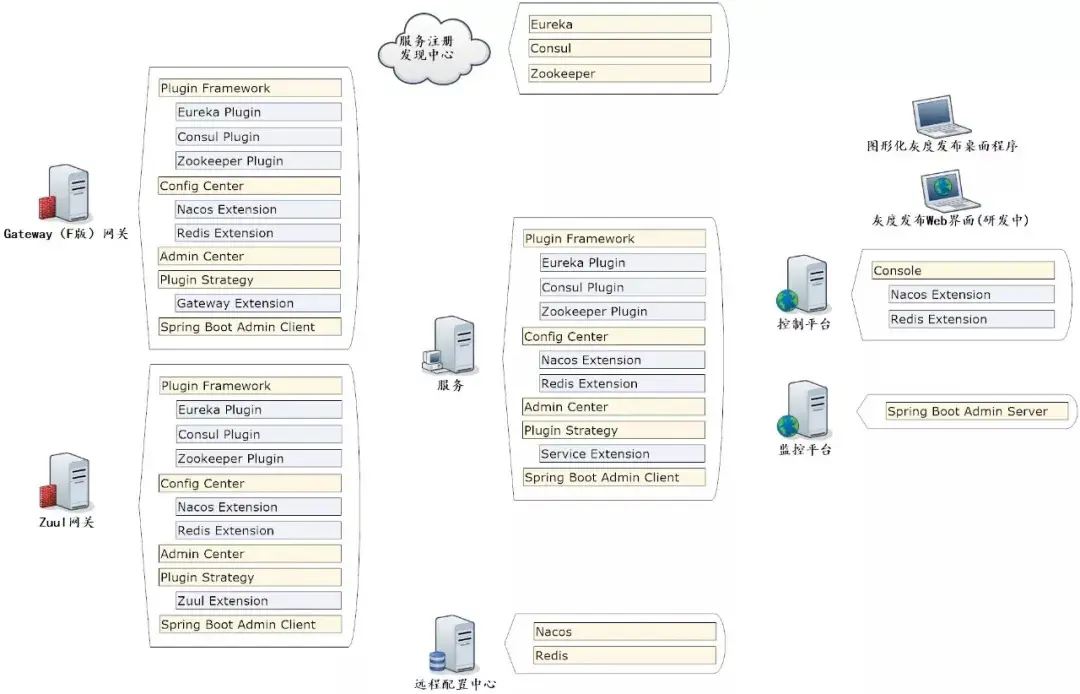Click Spring Boot Admin Client below Zuul Extension
Viewport: 1080px width, 694px height.
(x=251, y=624)
